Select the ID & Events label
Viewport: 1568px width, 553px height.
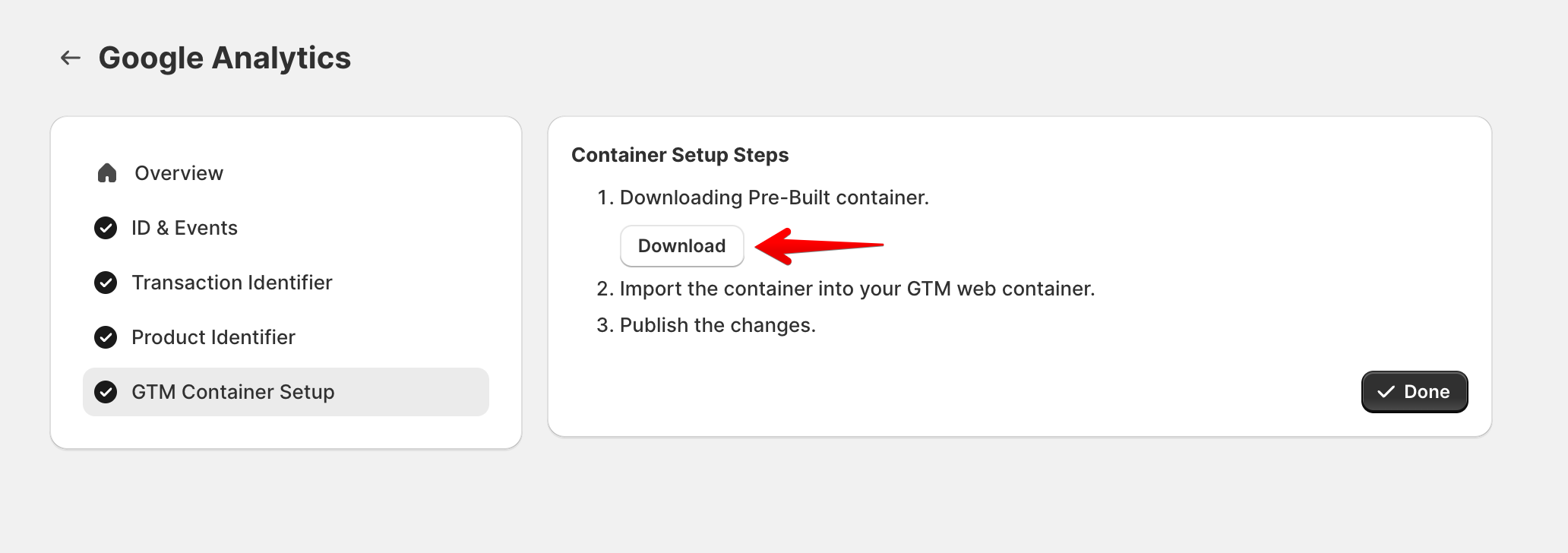click(x=185, y=228)
